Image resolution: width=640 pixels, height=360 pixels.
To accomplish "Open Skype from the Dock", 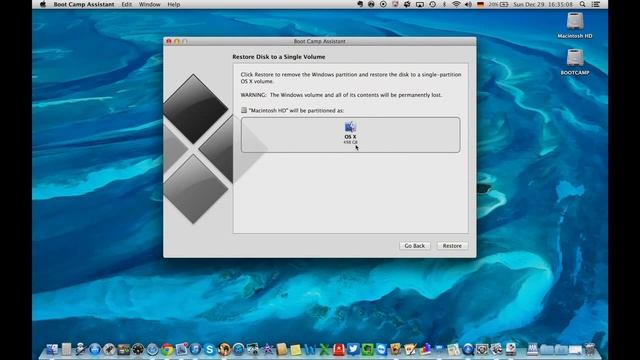I will (x=209, y=349).
